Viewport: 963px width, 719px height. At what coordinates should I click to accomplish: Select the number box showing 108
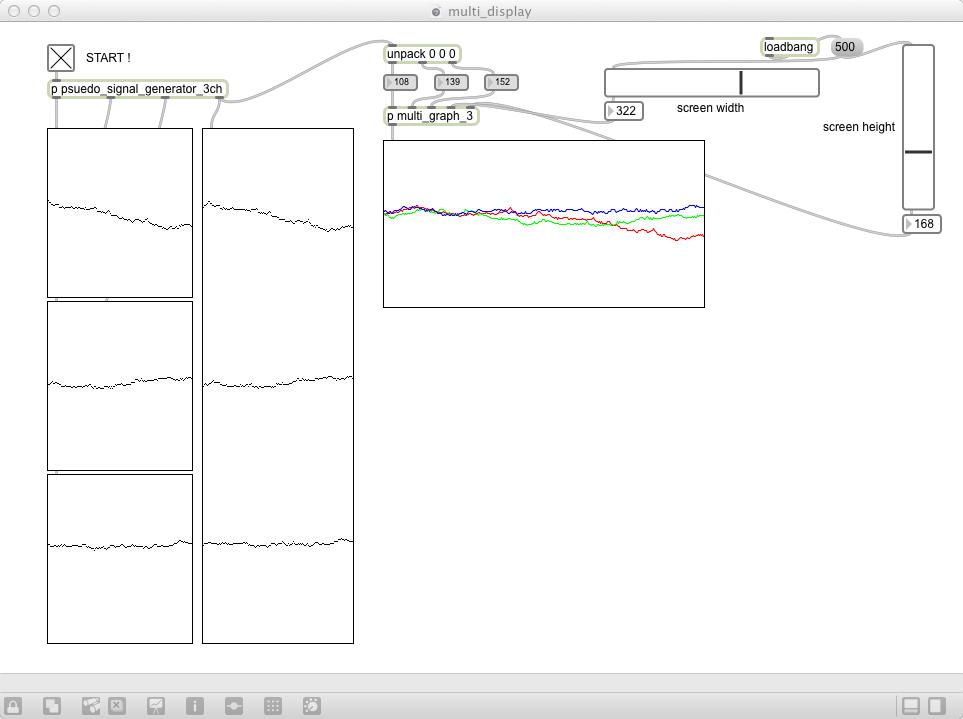click(400, 82)
